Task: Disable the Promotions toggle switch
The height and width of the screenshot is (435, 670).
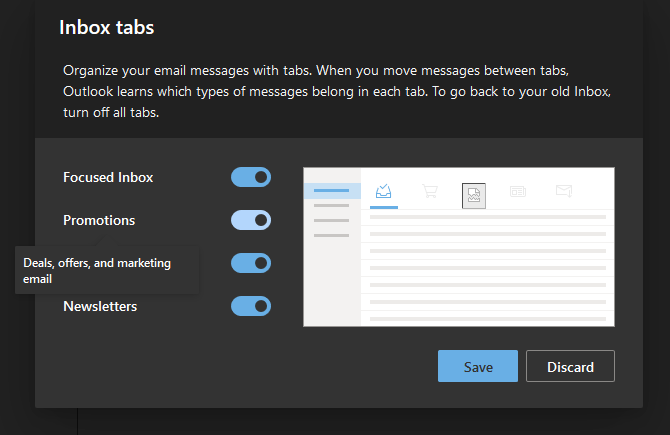Action: [251, 220]
